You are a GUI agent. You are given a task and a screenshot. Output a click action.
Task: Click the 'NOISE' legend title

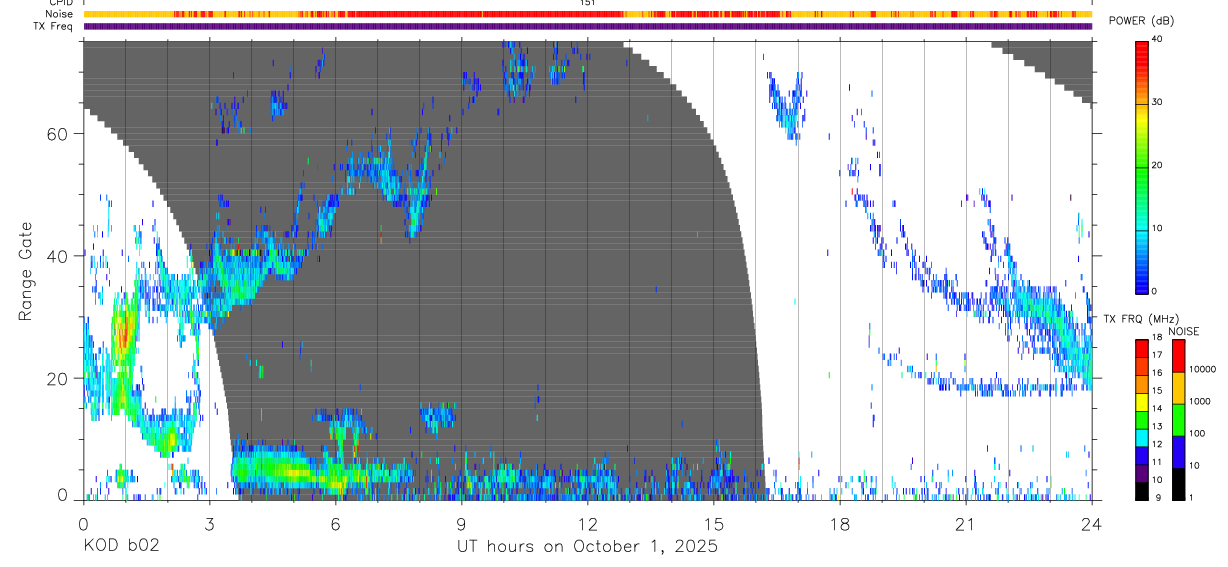tap(1184, 331)
